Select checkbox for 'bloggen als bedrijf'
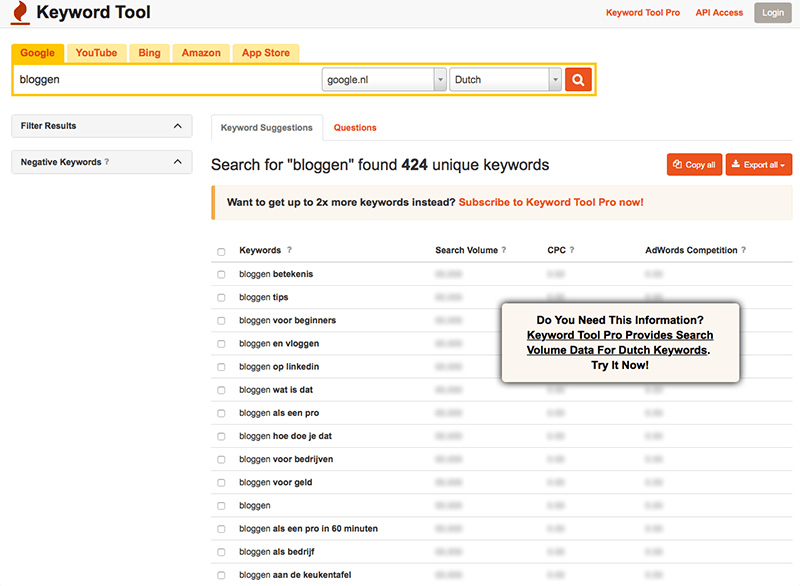The width and height of the screenshot is (800, 586). point(221,552)
